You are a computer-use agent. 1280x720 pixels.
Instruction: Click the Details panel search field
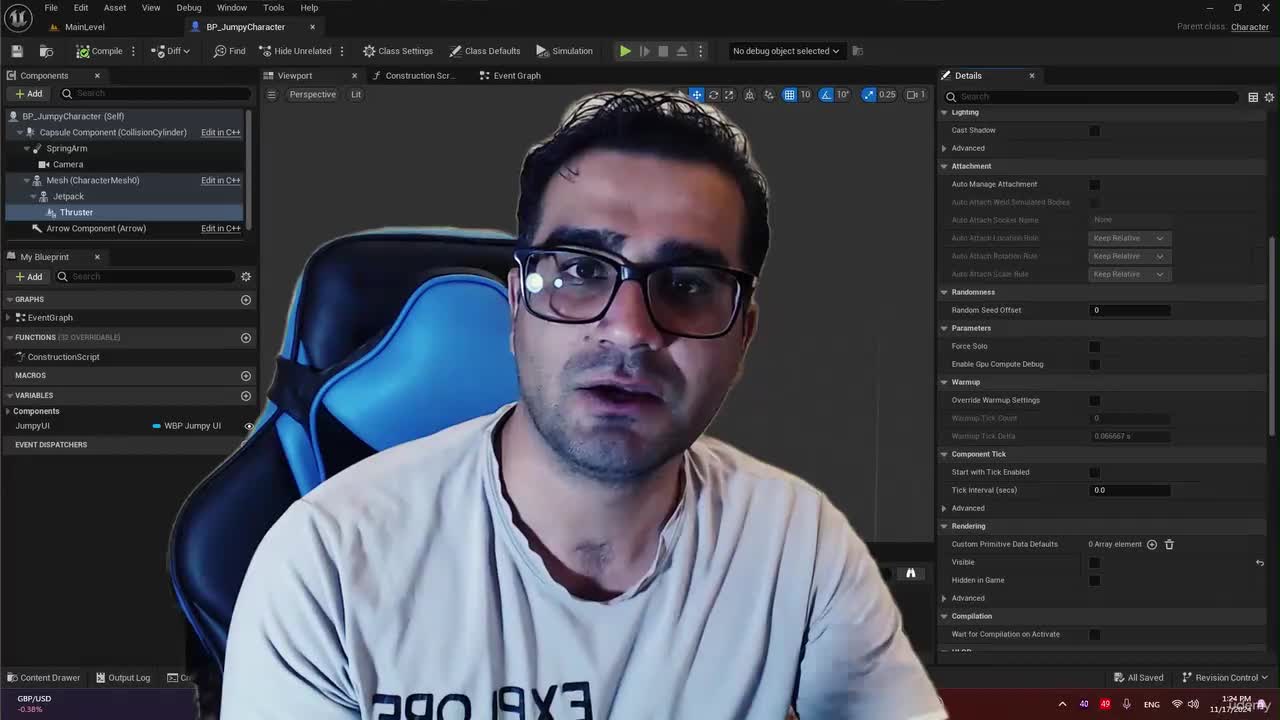click(x=1092, y=97)
